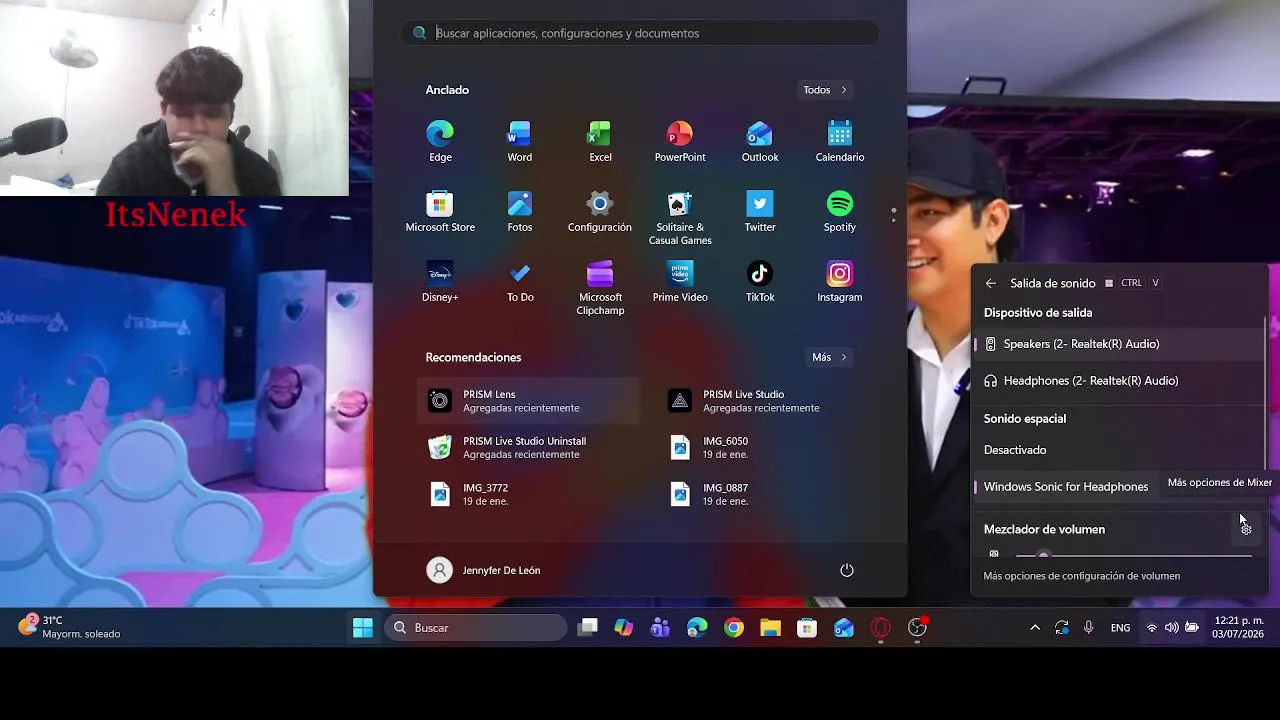Select Headphones (2- Realtek(R) Audio) output
Image resolution: width=1280 pixels, height=720 pixels.
(1119, 381)
